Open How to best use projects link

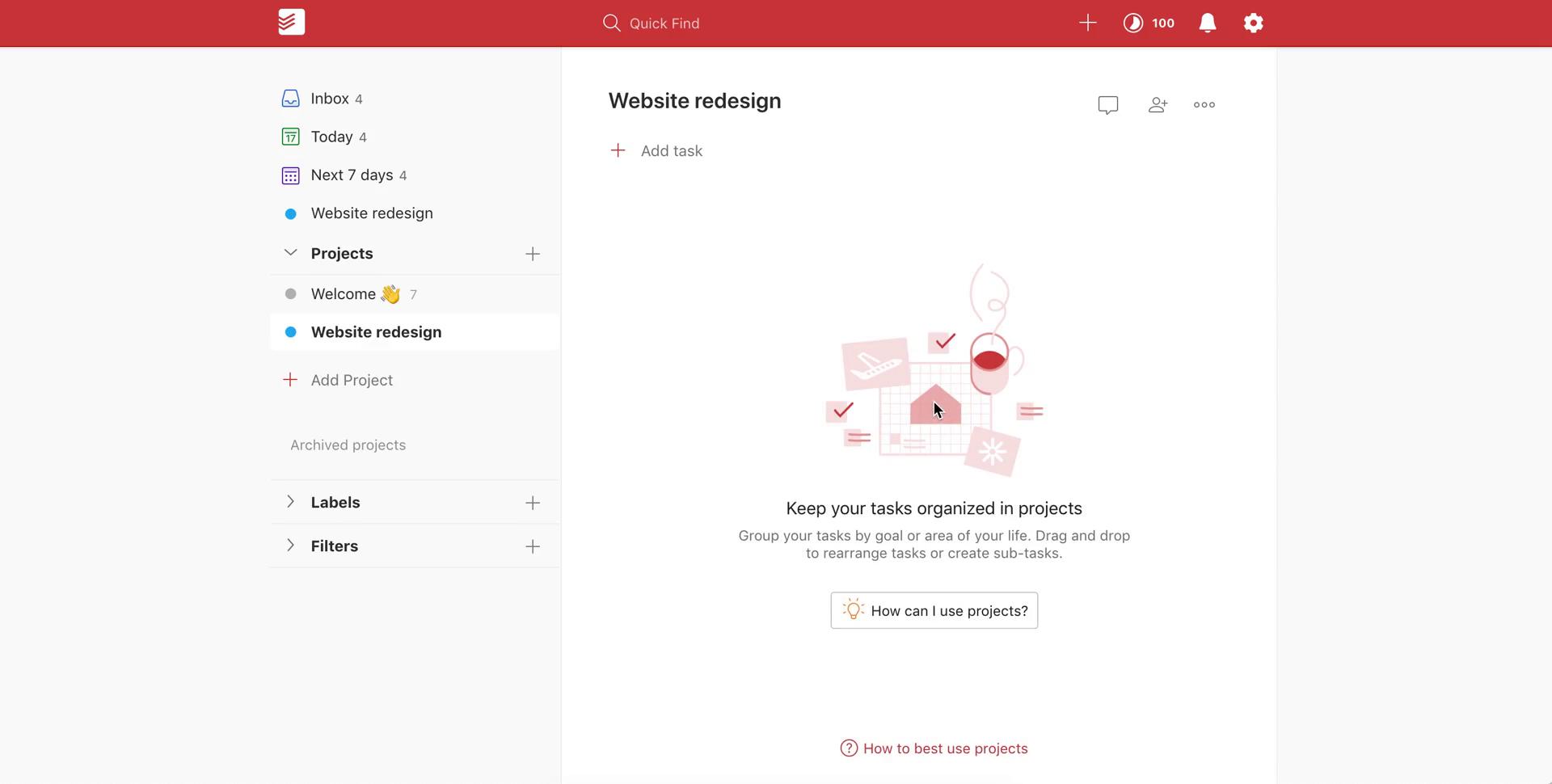click(x=945, y=748)
